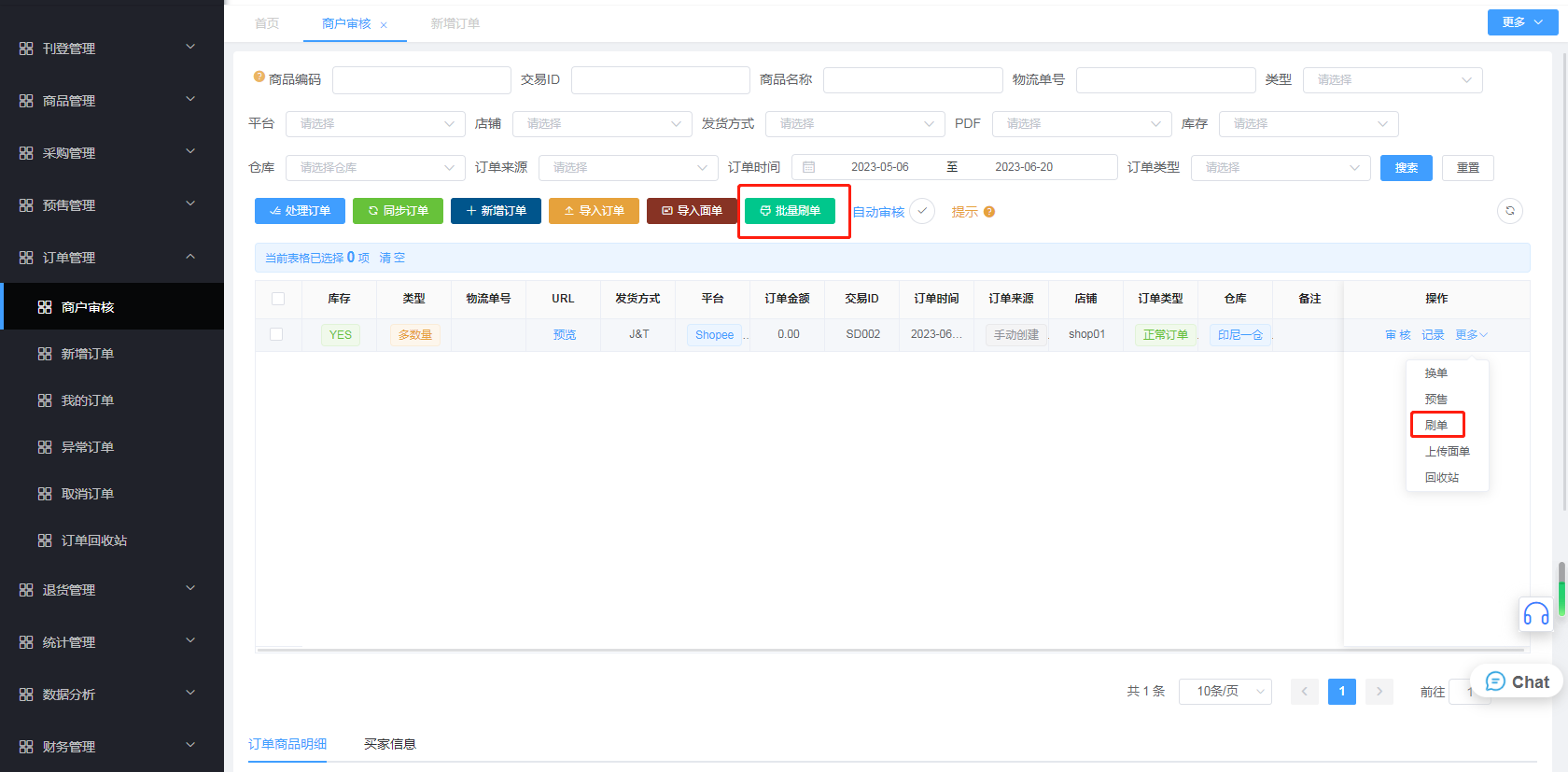
Task: Click the icon beside 我的订单 in sidebar
Action: (x=45, y=400)
